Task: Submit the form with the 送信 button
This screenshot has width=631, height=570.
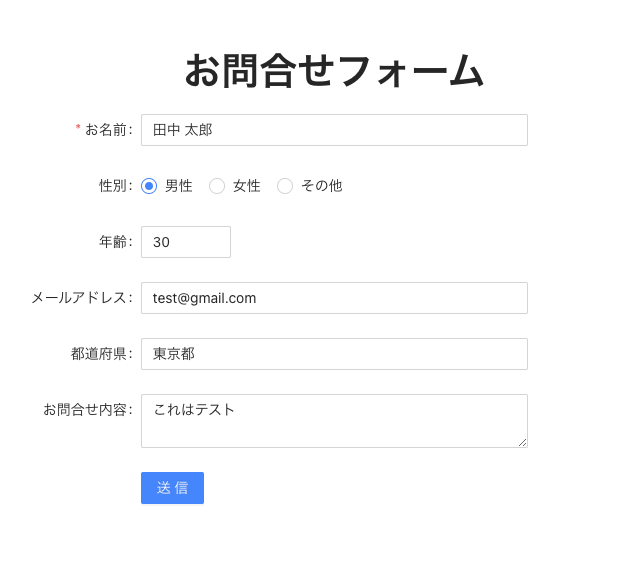Action: point(172,488)
